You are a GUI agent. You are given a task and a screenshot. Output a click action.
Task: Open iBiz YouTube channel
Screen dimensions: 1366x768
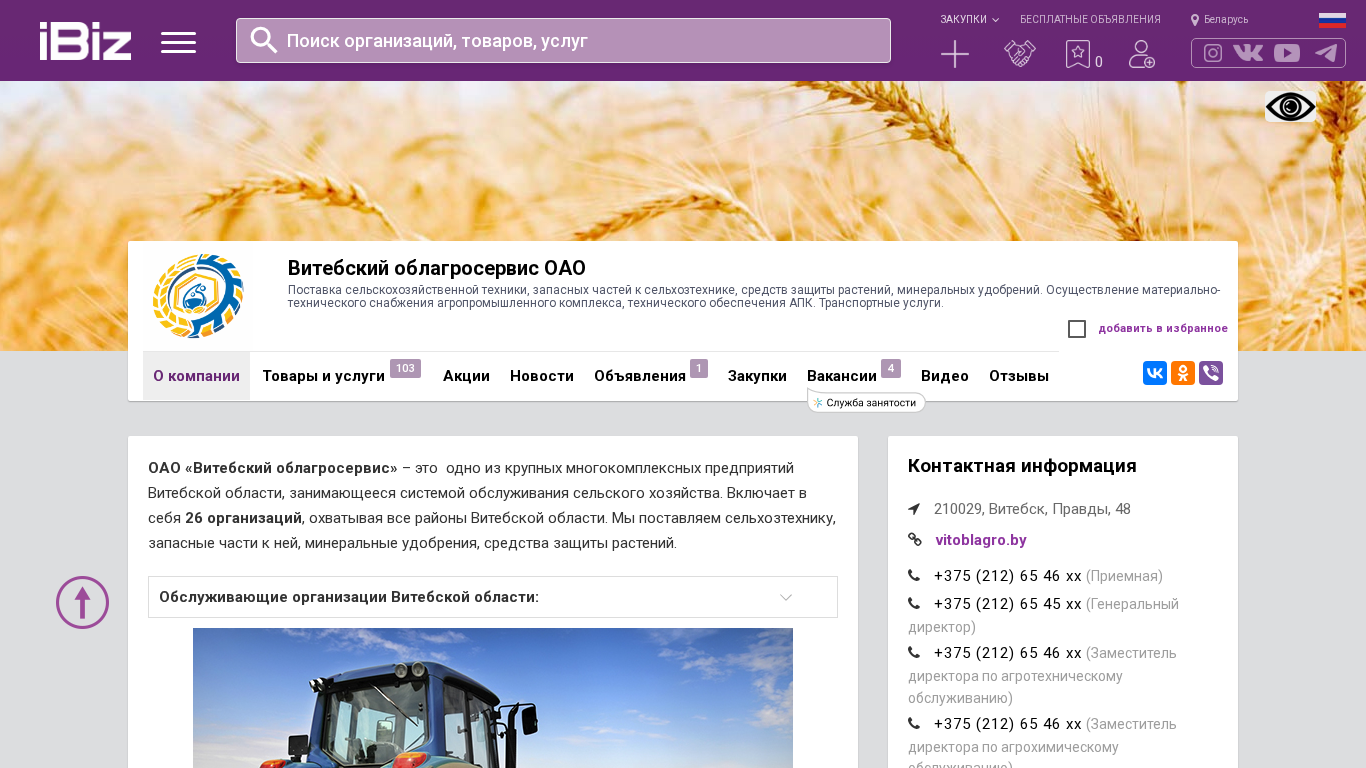tap(1287, 53)
